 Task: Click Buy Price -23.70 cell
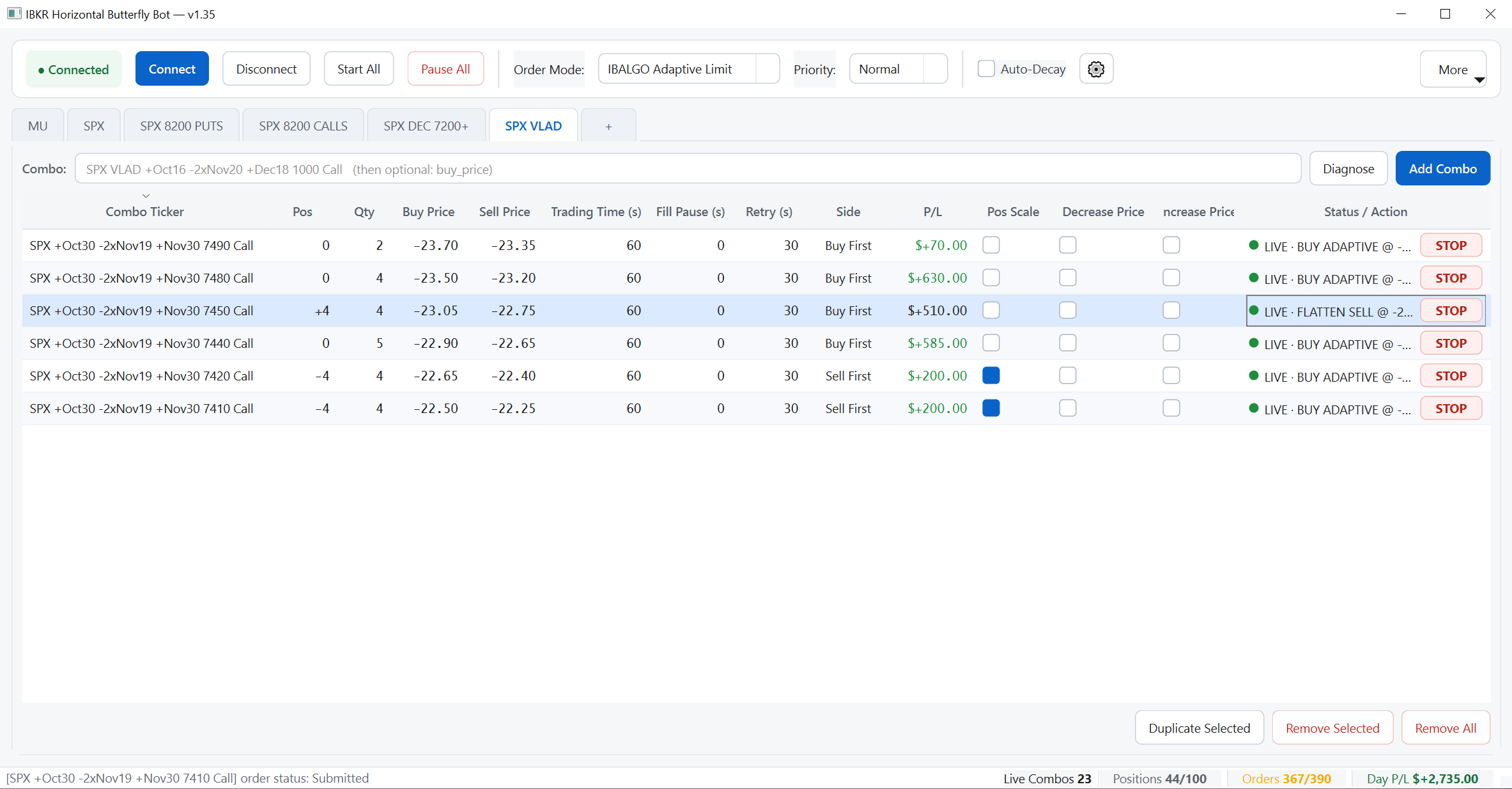click(x=435, y=246)
